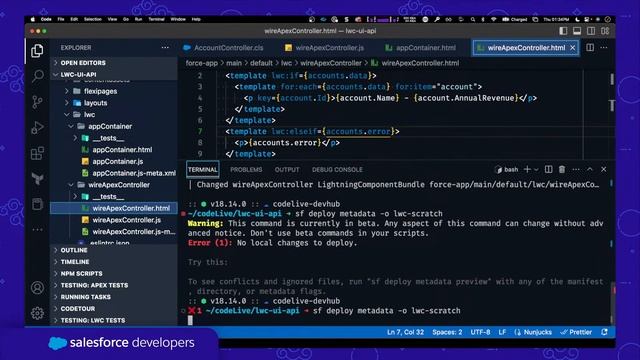This screenshot has width=640, height=360.
Task: Select the OUTPUT panel tab
Action: 287,170
